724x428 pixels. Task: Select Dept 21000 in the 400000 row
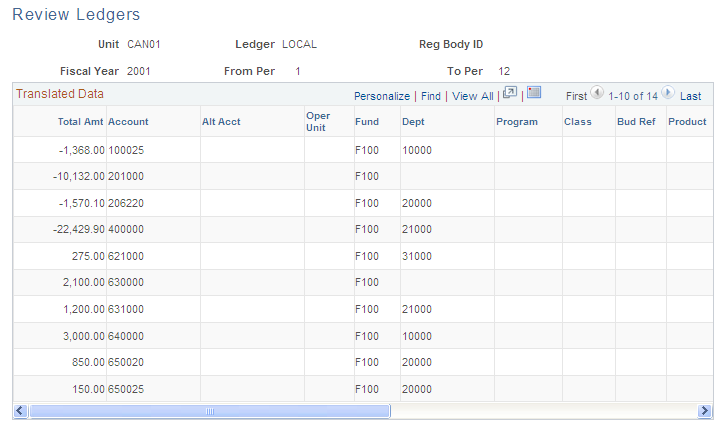pyautogui.click(x=417, y=229)
